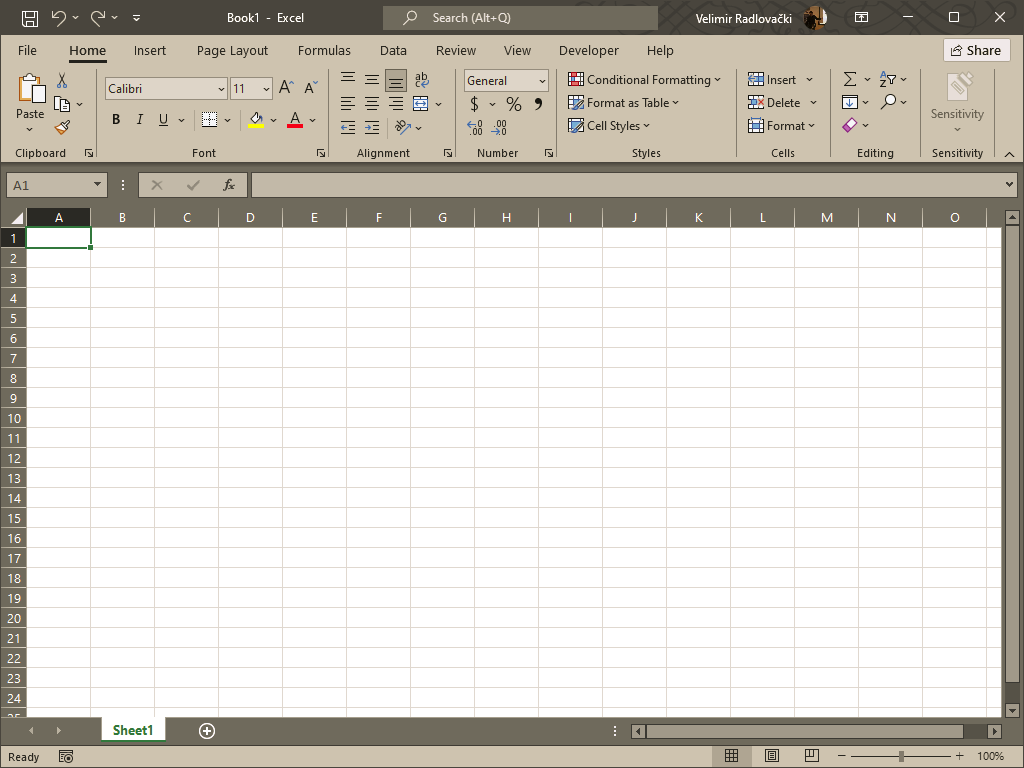Viewport: 1024px width, 768px height.
Task: Expand the General number format dropdown
Action: pyautogui.click(x=542, y=81)
